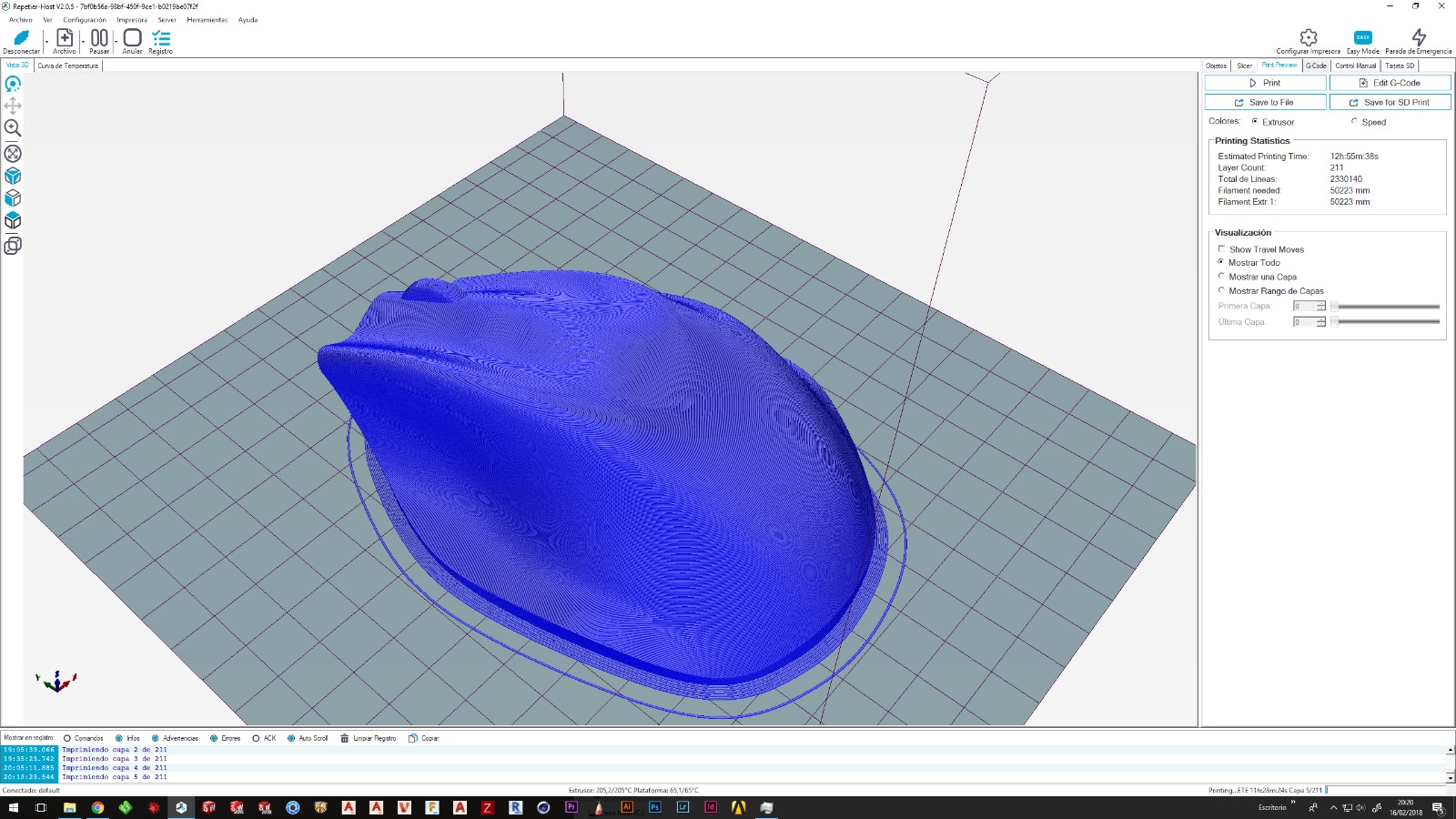
Task: Open the Configuración menu
Action: tap(85, 19)
